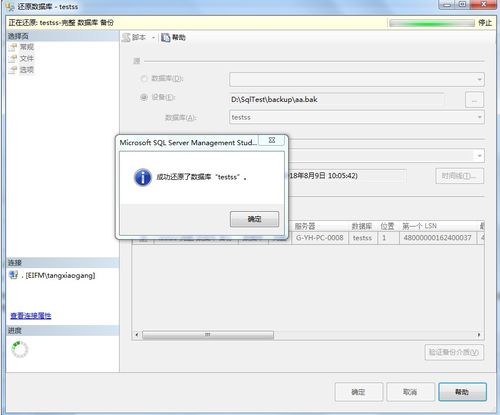The height and width of the screenshot is (415, 500).
Task: Open the destination database dropdown arrow
Action: coord(479,156)
